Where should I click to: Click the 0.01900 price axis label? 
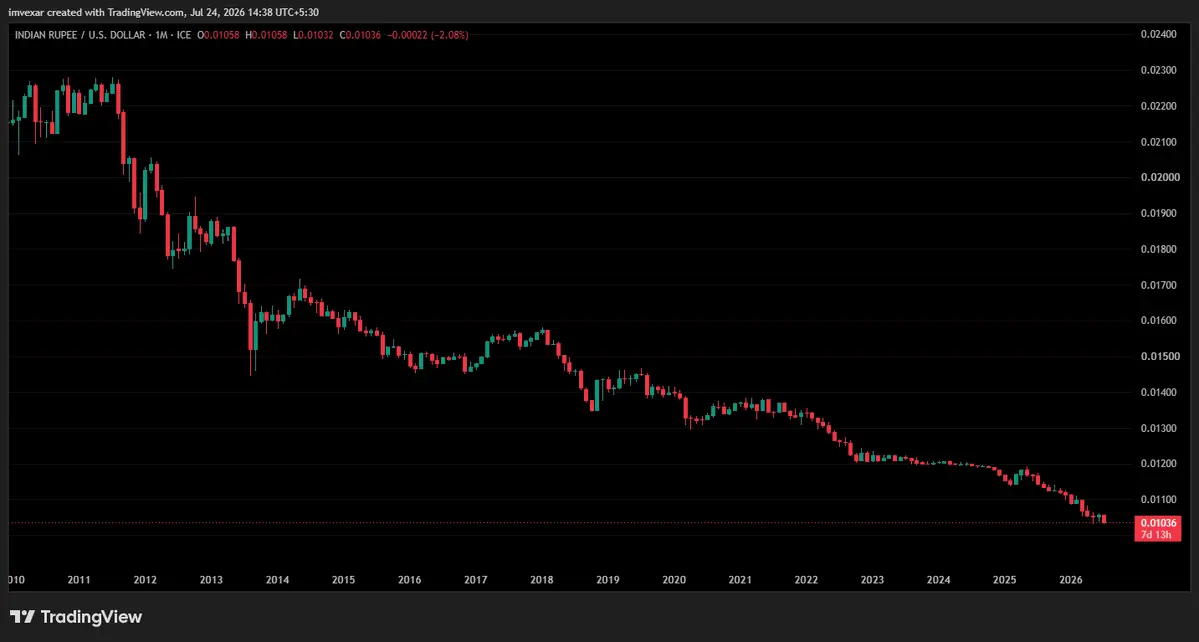coord(1158,213)
